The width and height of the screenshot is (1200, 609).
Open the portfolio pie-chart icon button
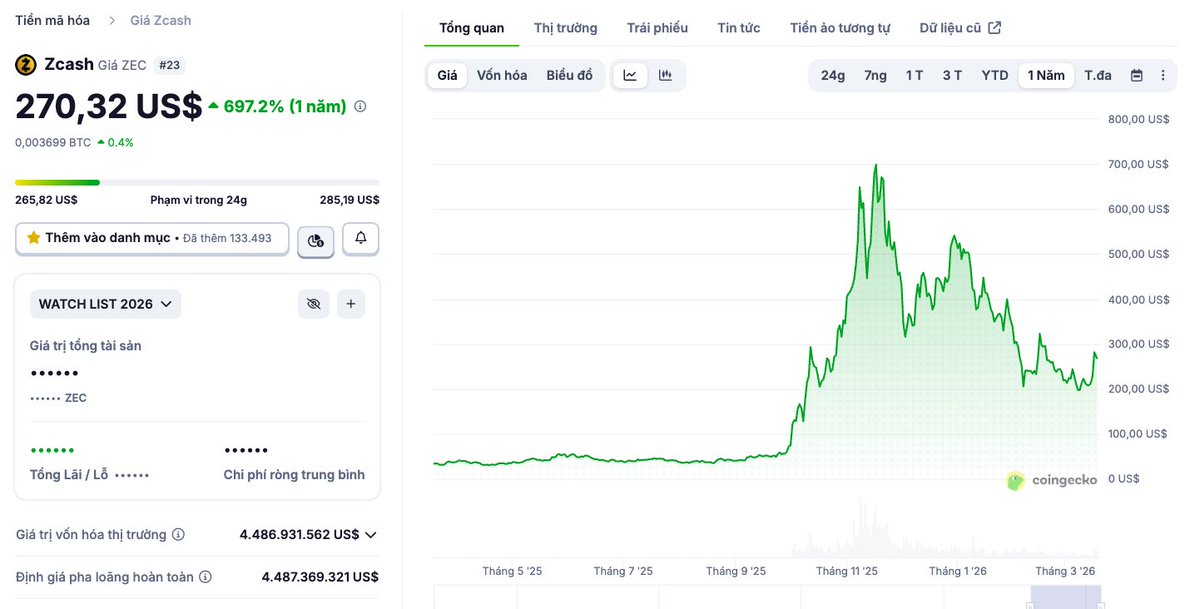316,240
